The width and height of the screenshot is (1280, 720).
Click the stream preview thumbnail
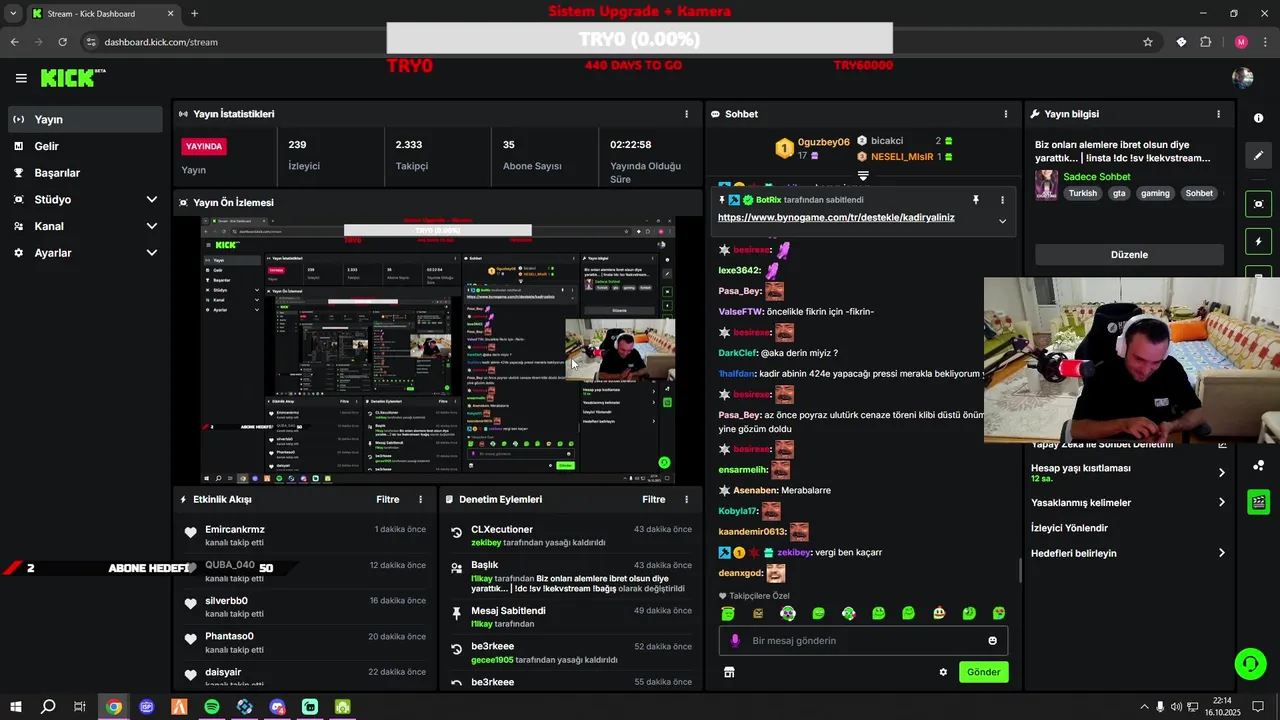tap(439, 350)
